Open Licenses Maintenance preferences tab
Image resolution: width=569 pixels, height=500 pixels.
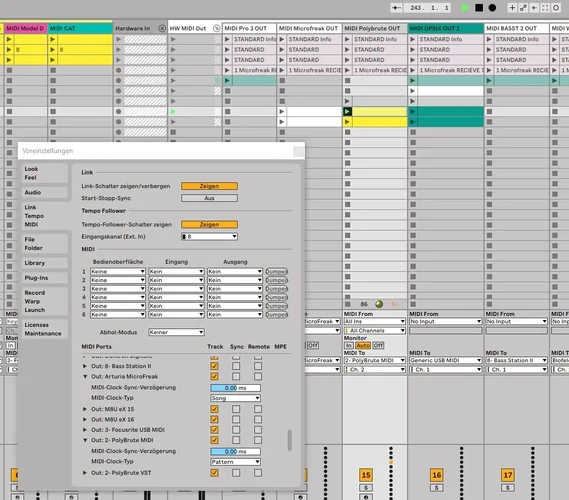(x=44, y=329)
